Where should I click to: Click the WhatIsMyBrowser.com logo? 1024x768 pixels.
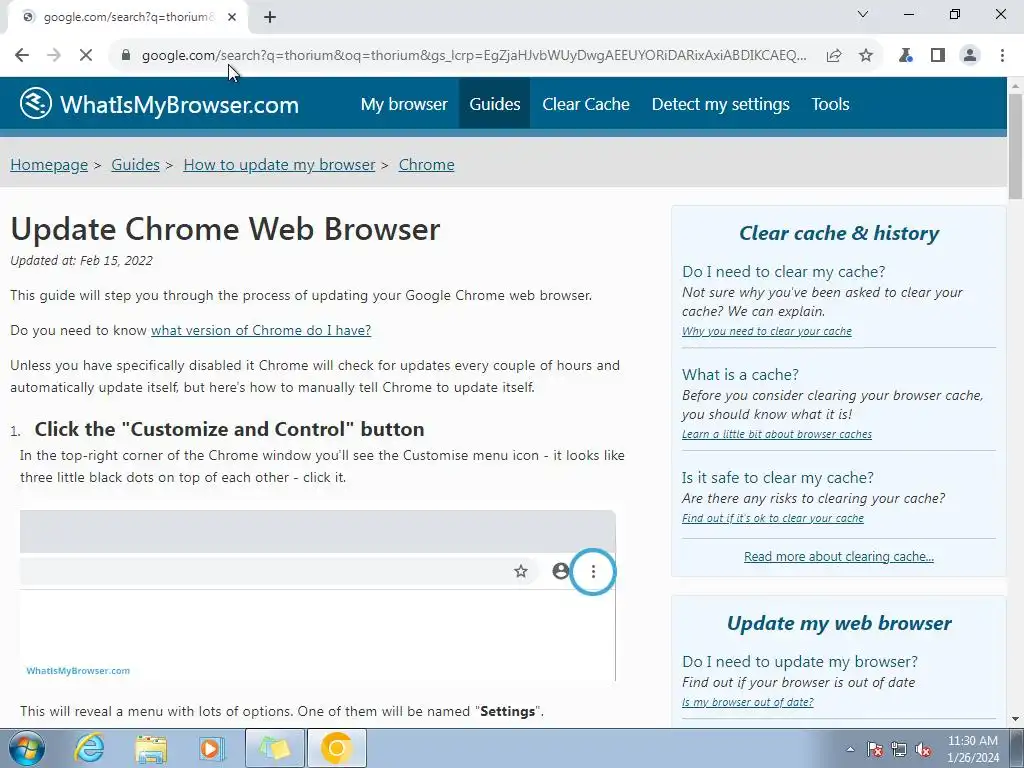coord(159,104)
